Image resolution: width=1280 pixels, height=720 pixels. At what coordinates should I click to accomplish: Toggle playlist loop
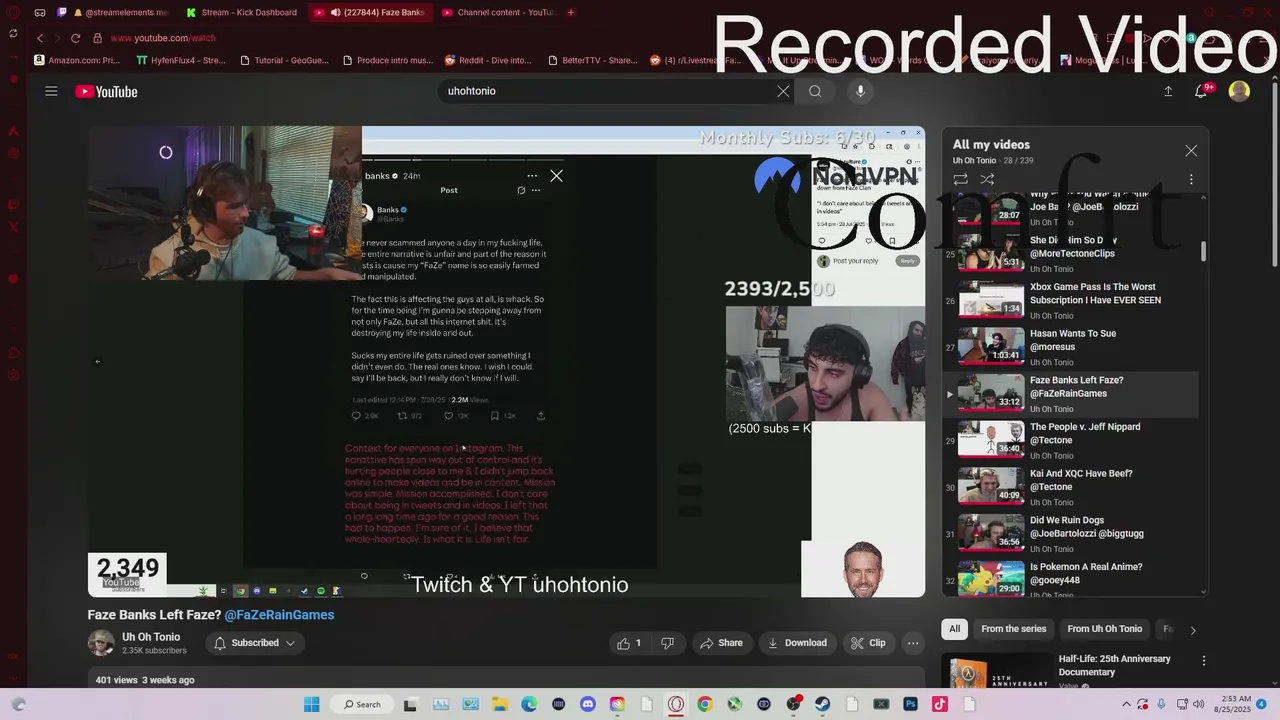point(960,179)
